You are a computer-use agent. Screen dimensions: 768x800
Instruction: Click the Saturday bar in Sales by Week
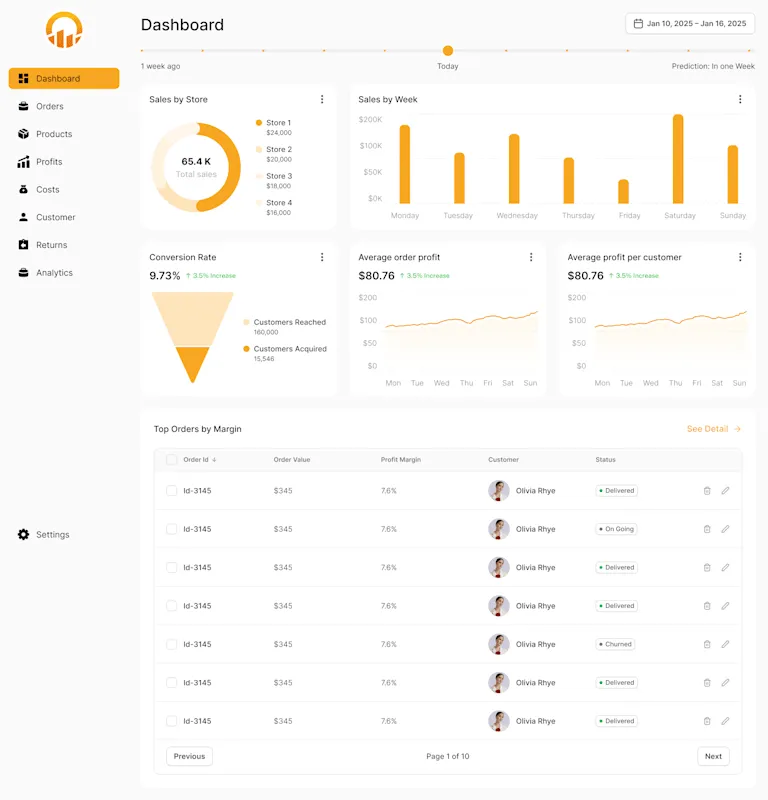click(678, 159)
